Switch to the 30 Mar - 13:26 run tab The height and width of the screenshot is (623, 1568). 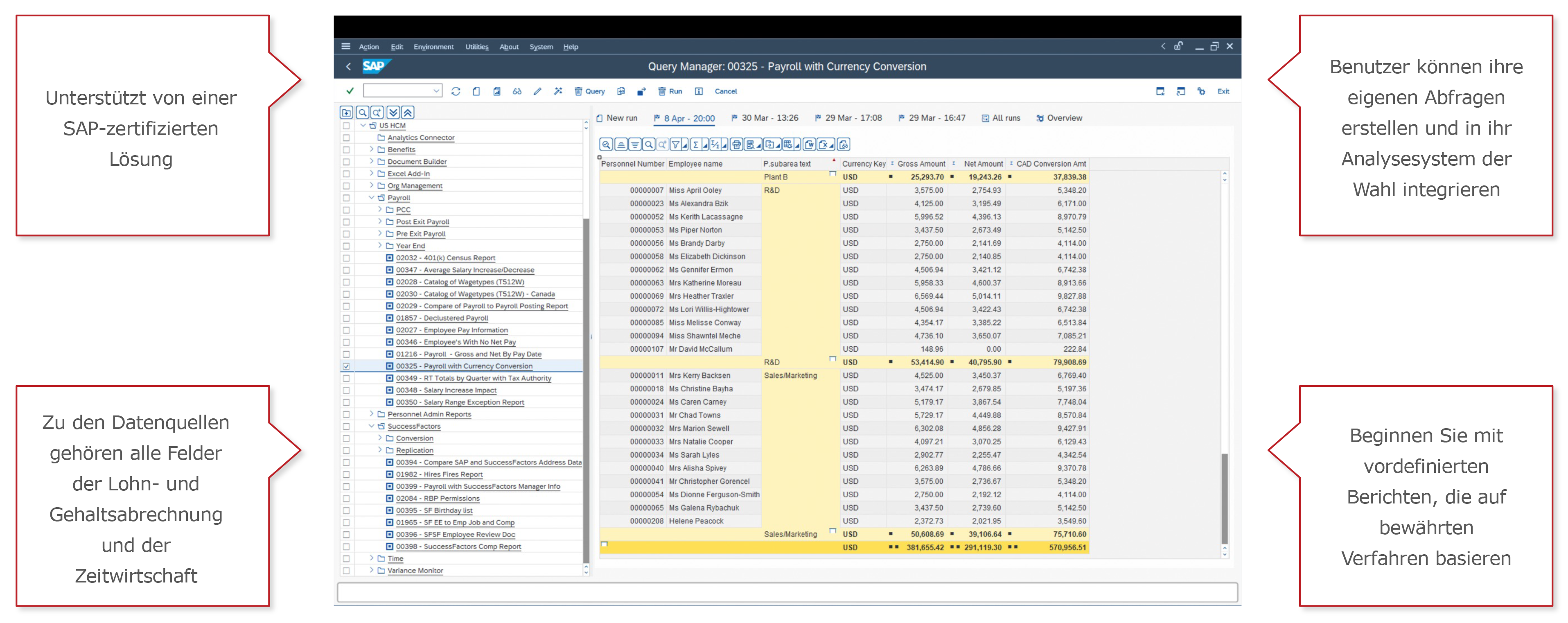765,118
